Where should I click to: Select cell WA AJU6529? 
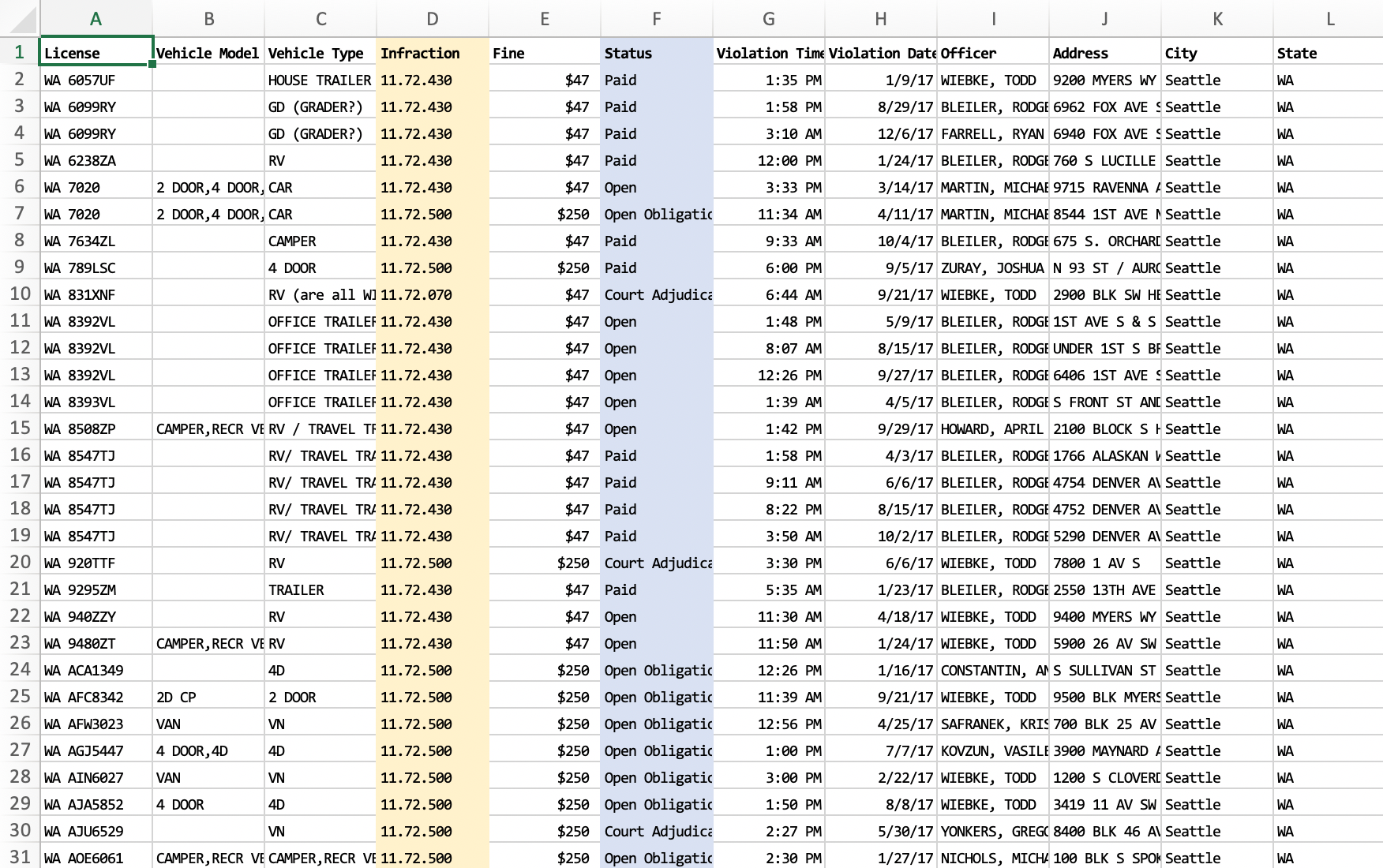click(x=96, y=831)
